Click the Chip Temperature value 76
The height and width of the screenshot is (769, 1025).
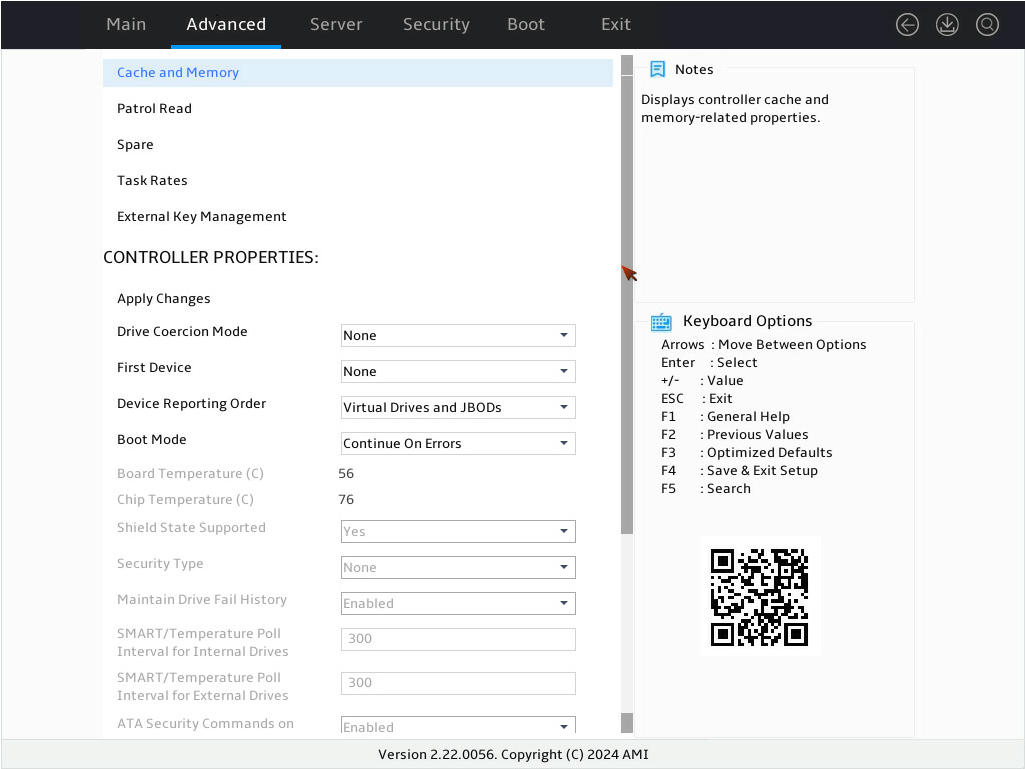click(346, 500)
